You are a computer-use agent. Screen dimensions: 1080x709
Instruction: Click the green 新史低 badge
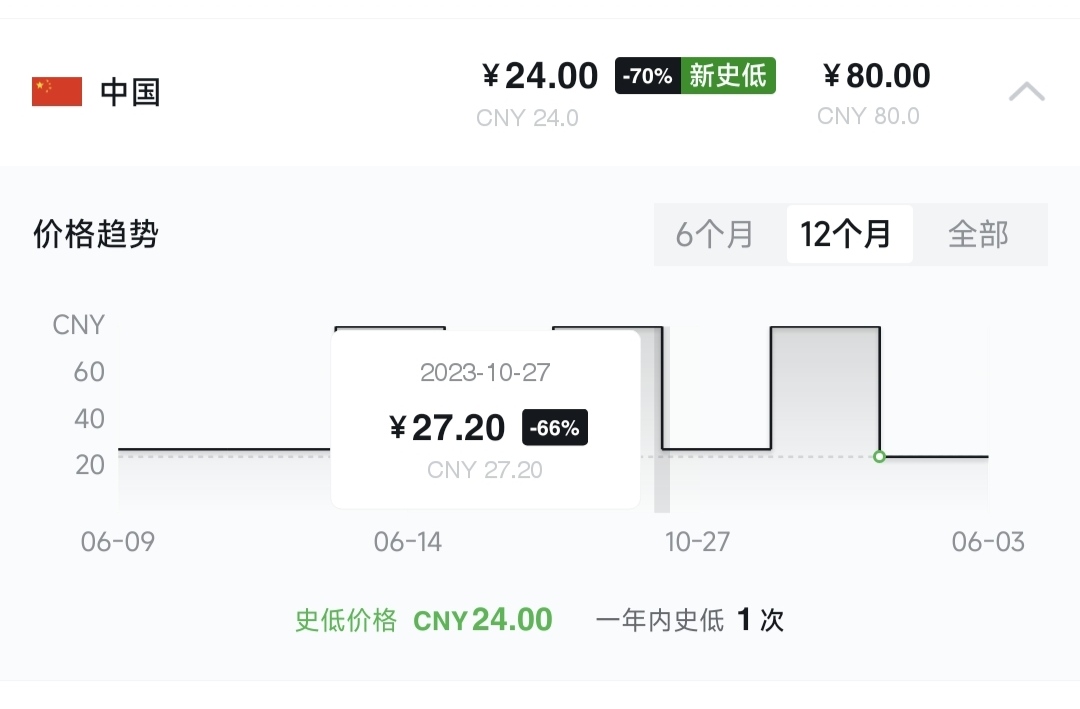pyautogui.click(x=728, y=75)
